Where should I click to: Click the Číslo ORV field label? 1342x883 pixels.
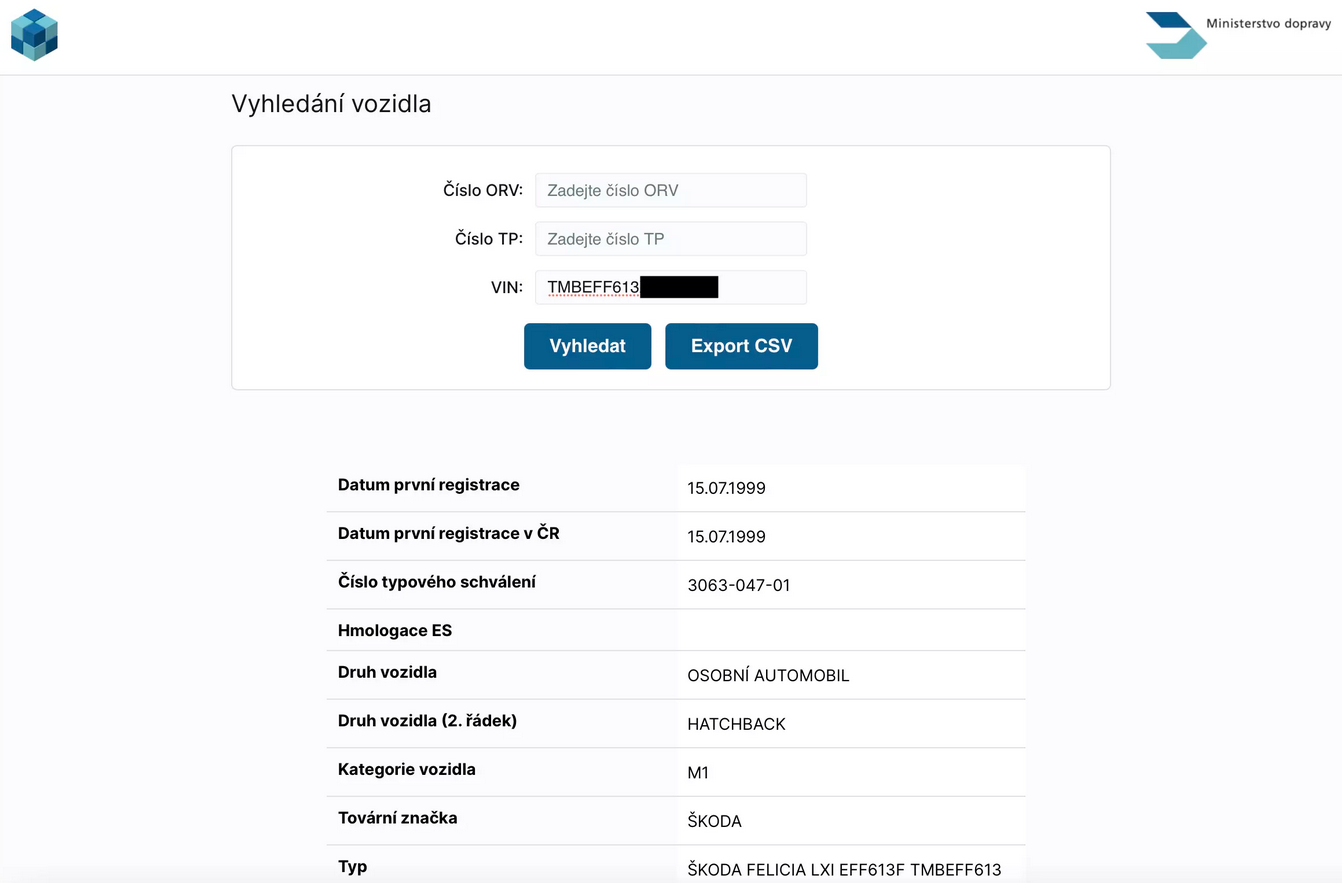tap(483, 190)
